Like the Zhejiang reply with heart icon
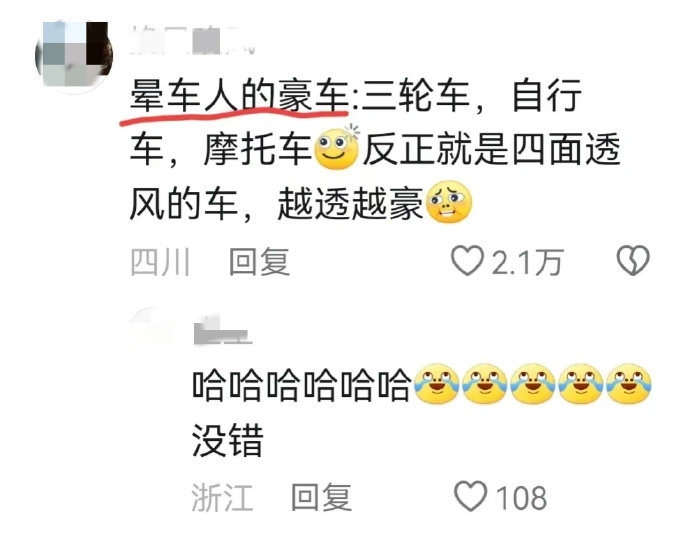This screenshot has width=690, height=535. pos(470,496)
